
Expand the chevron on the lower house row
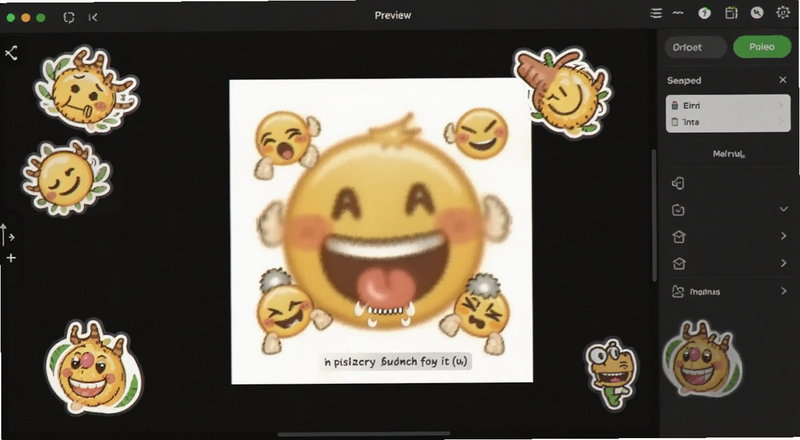click(x=784, y=263)
